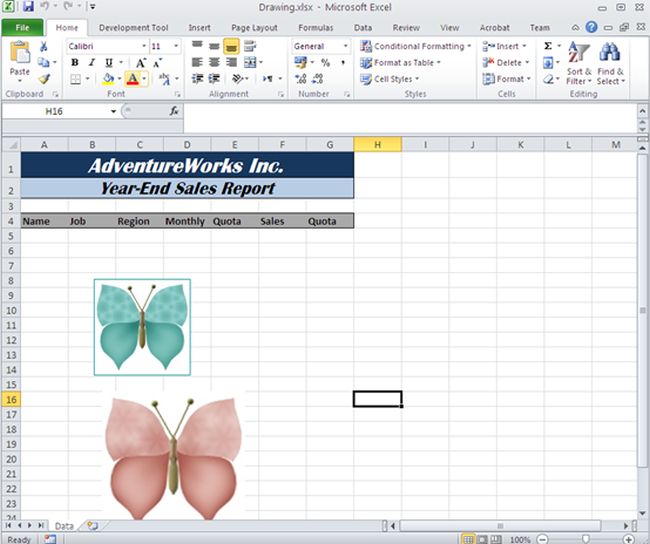Click the Insert cells button

pyautogui.click(x=504, y=46)
